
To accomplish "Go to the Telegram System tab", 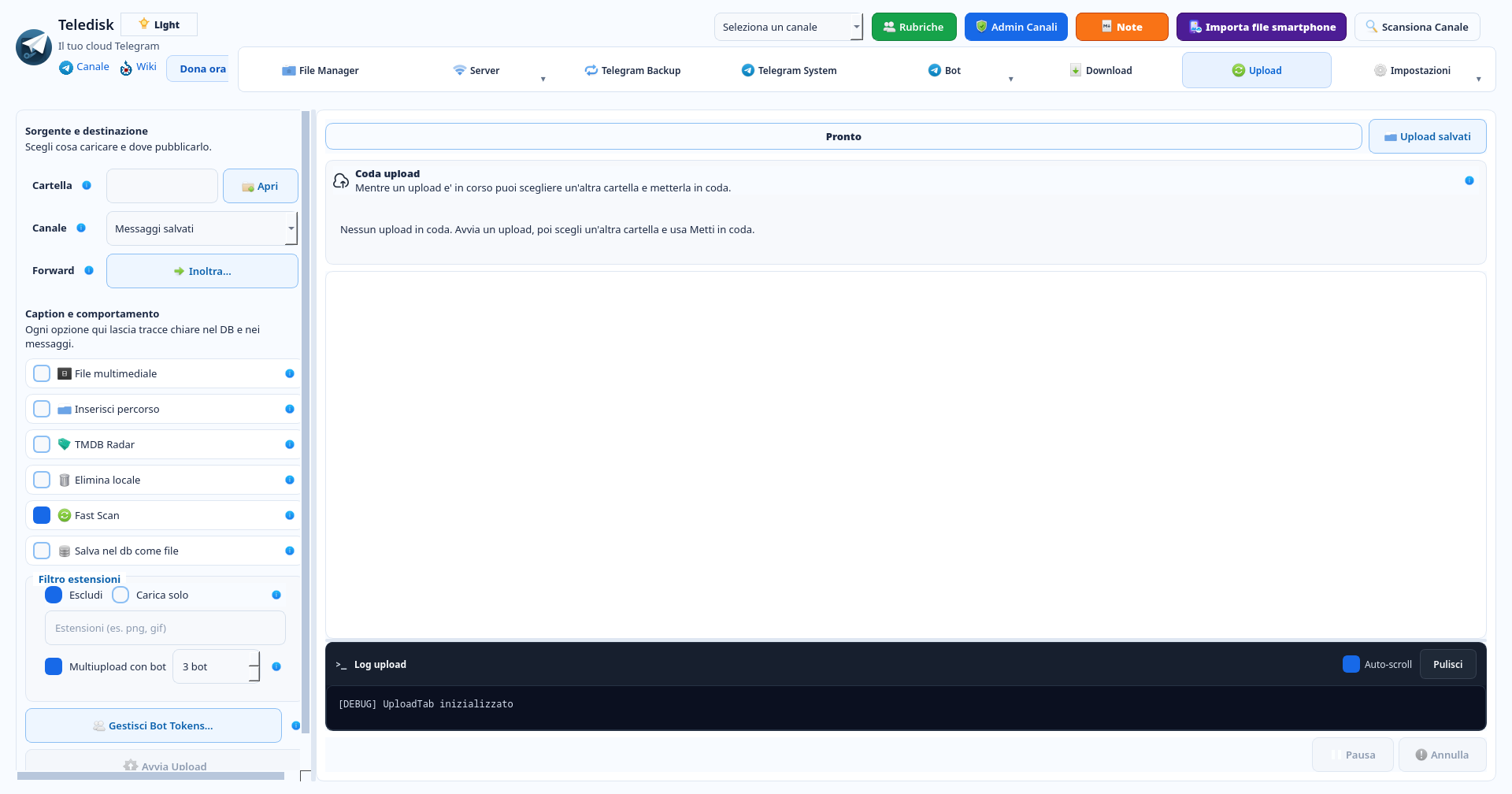I will 789,70.
